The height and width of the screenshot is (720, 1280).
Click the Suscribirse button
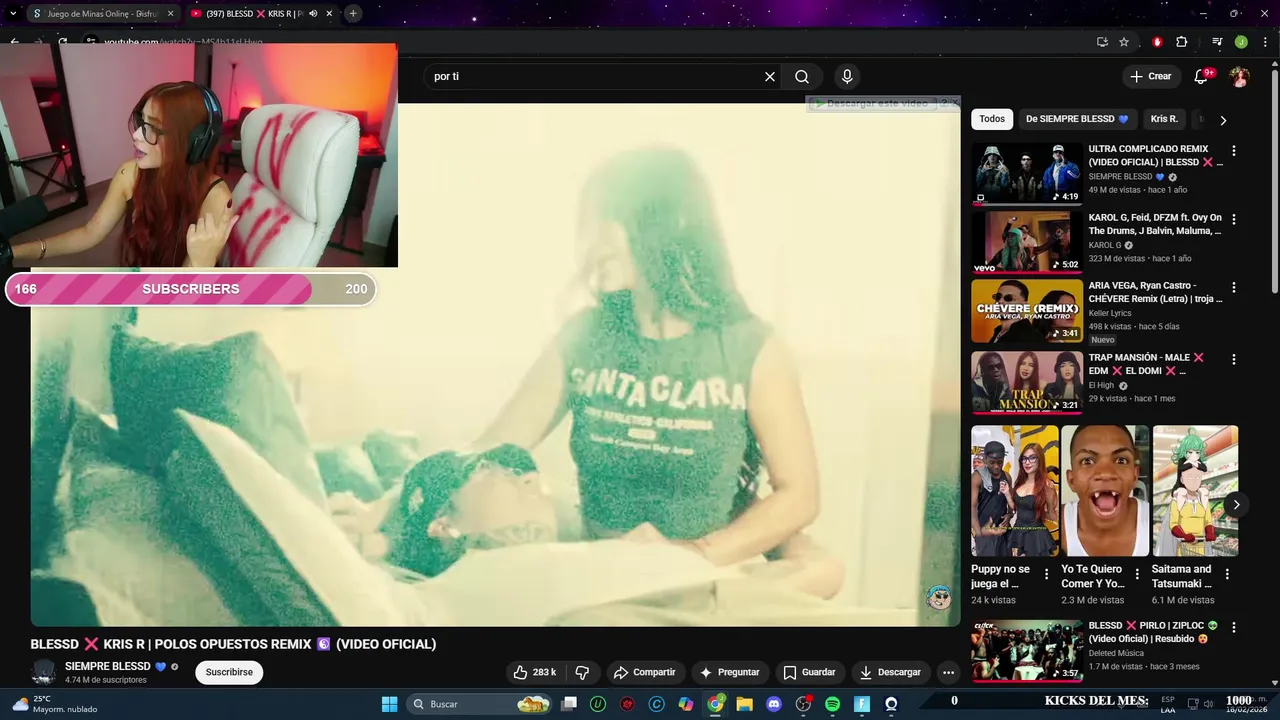point(229,672)
